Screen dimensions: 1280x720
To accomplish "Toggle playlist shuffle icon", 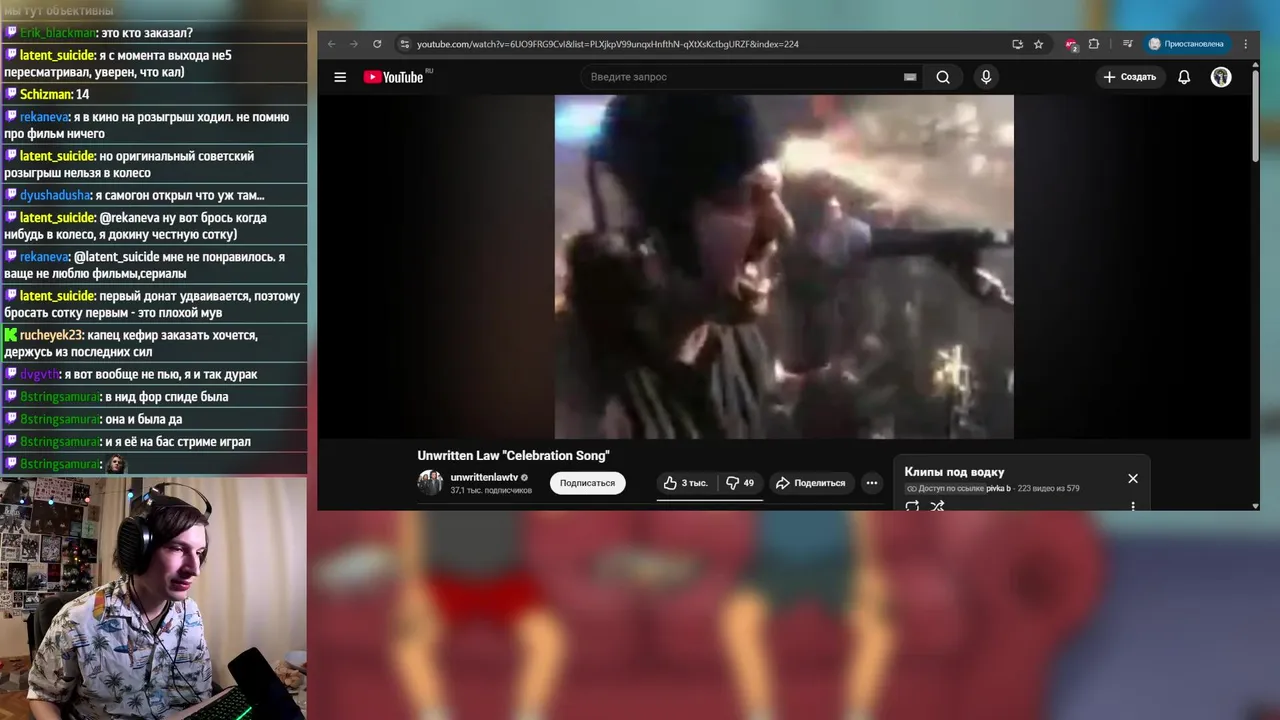I will coord(938,506).
